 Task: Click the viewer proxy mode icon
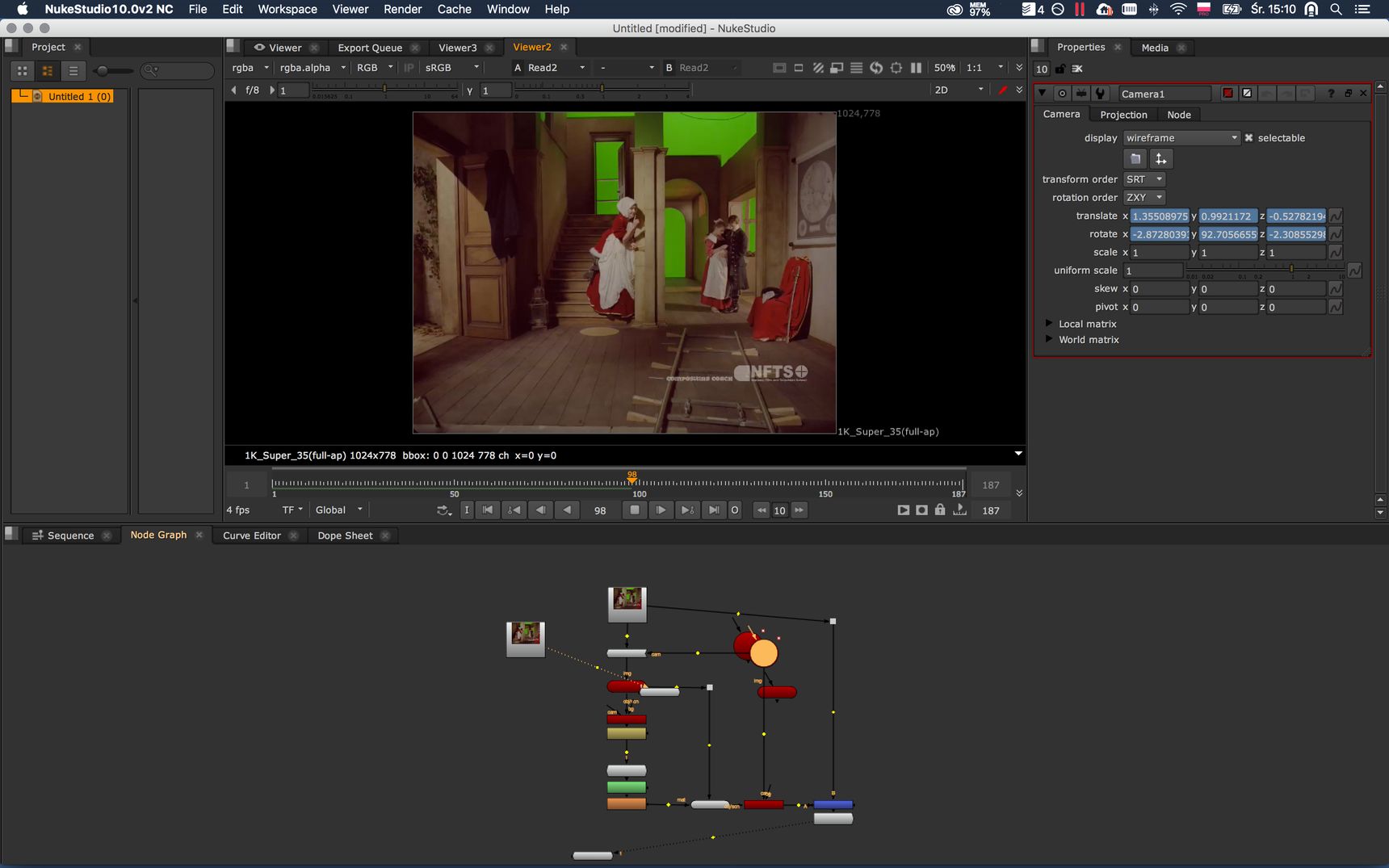[837, 68]
